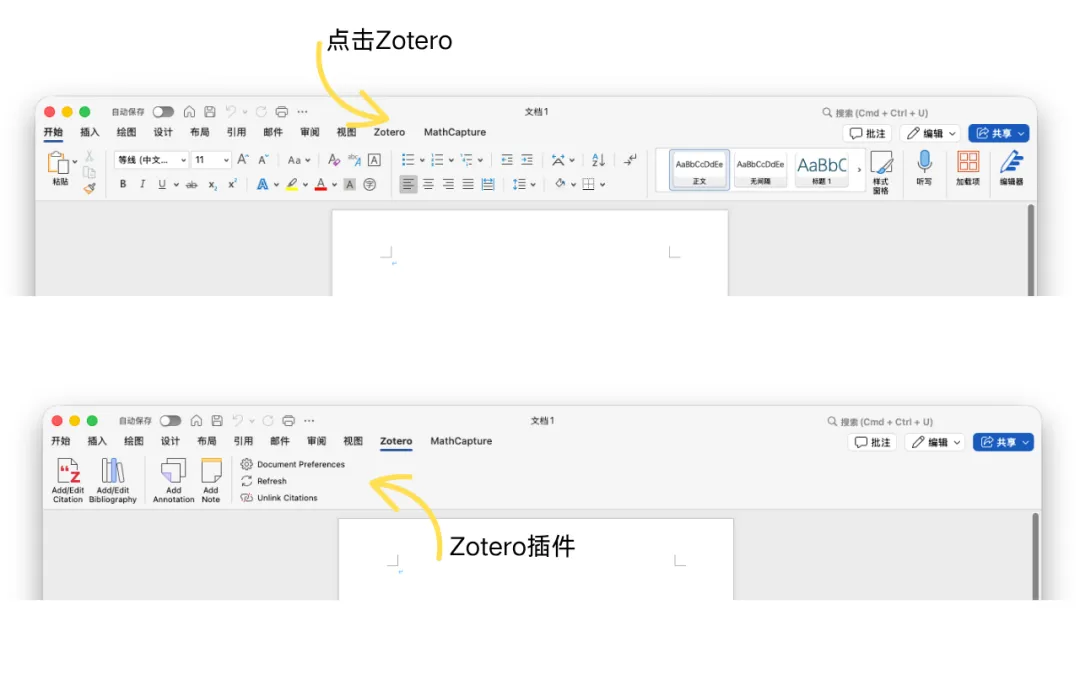1080x675 pixels.
Task: Decrease indent in upper window ribbon
Action: (506, 160)
